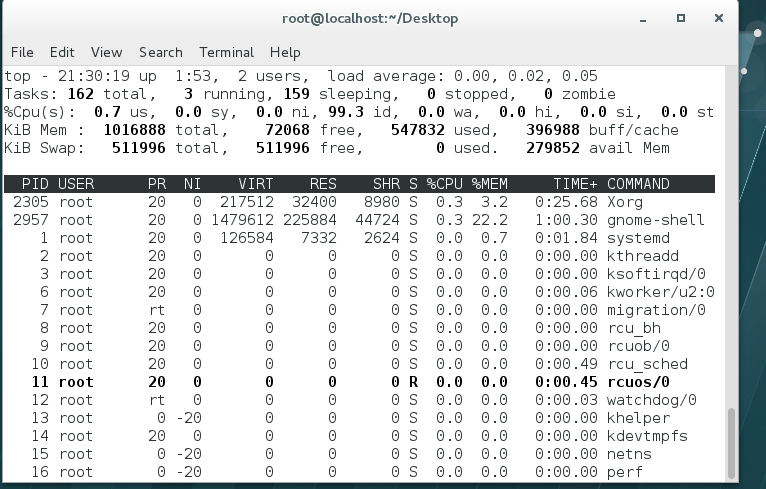Open the Help menu
The height and width of the screenshot is (489, 766).
pyautogui.click(x=285, y=52)
